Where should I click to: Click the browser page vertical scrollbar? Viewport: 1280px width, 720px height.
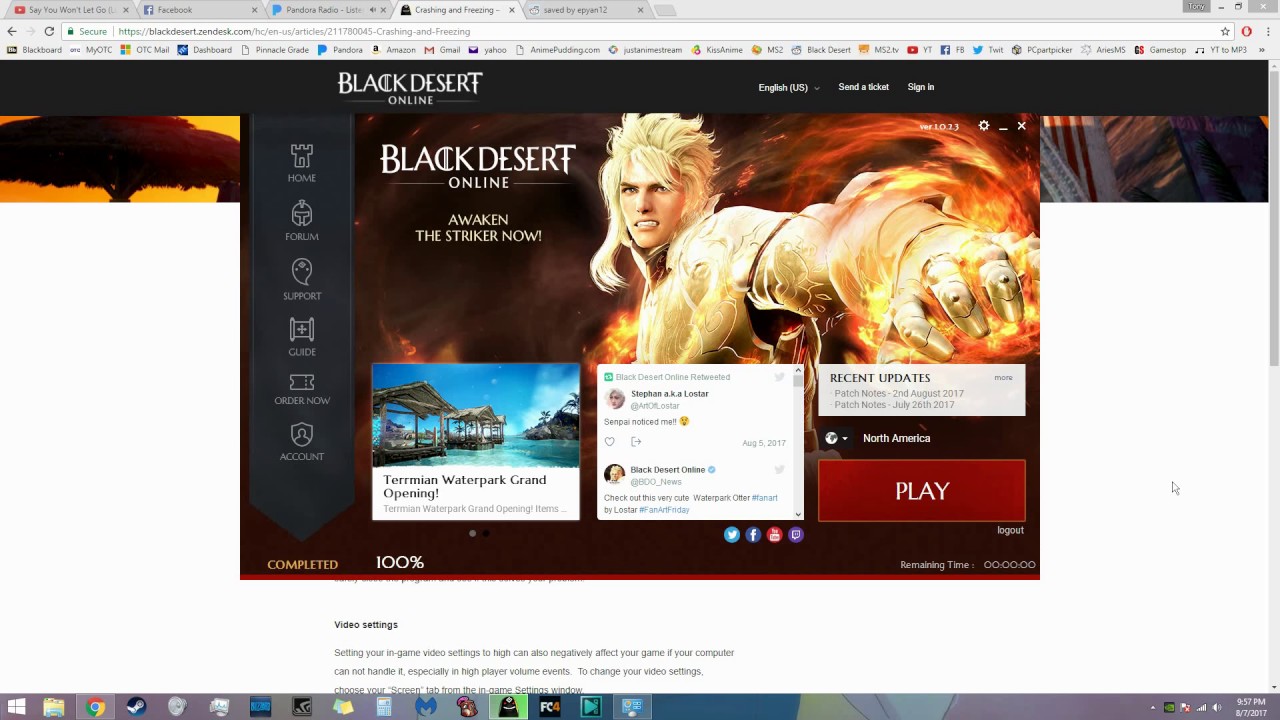pyautogui.click(x=1273, y=220)
